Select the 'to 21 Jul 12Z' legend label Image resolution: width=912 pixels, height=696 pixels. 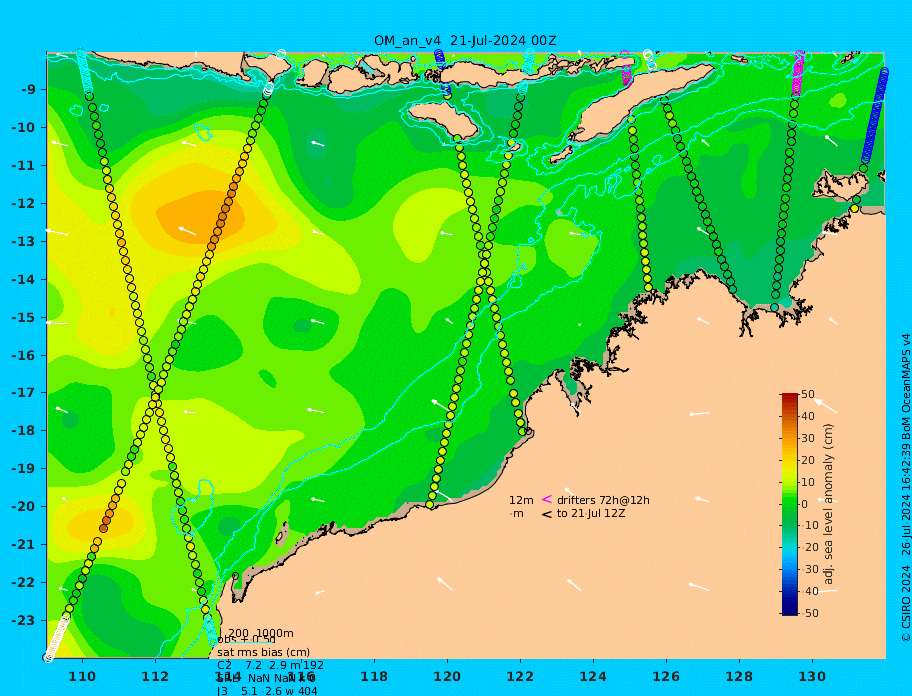click(591, 513)
